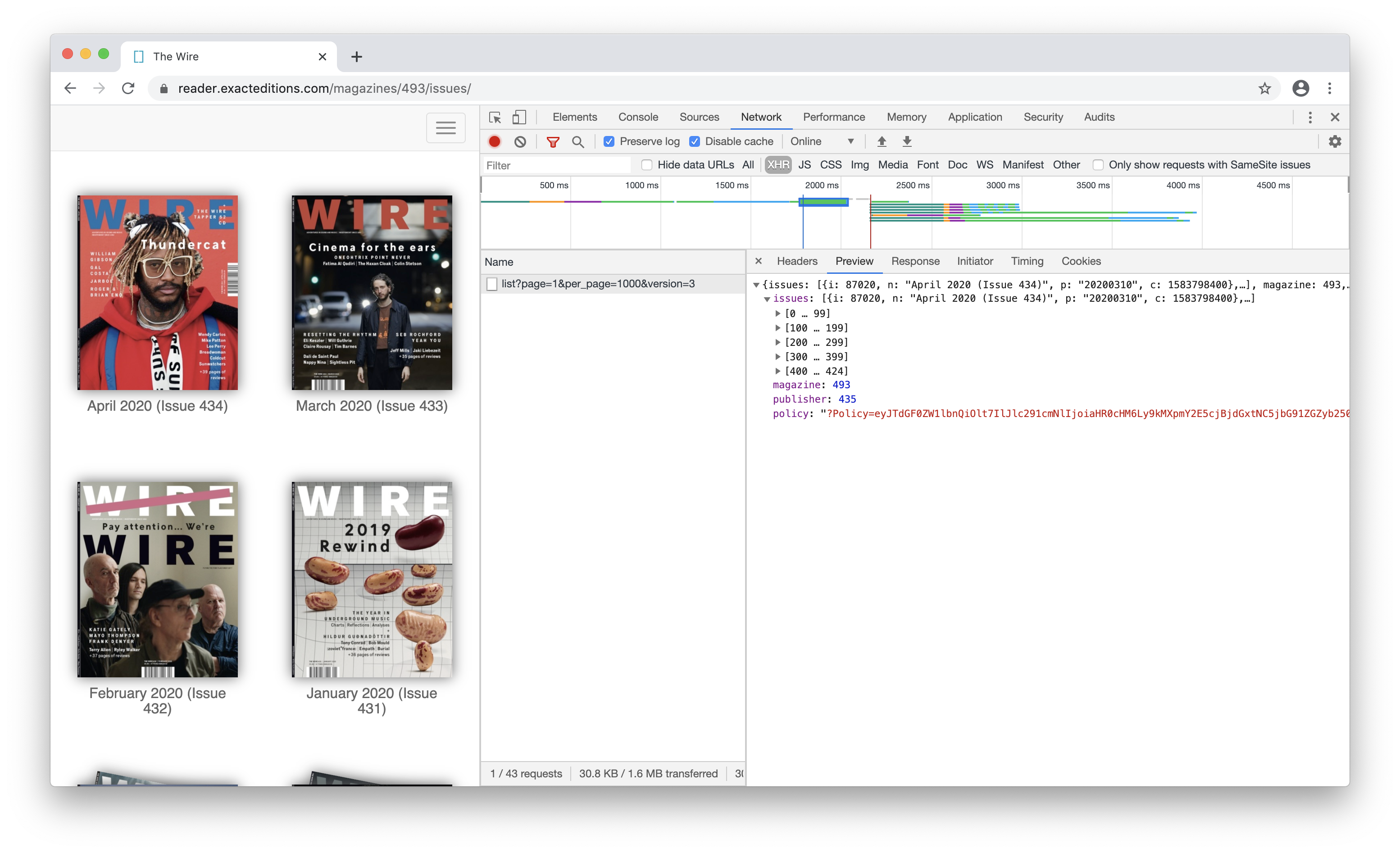Toggle the Disable cache checkbox
1400x853 pixels.
coord(694,141)
